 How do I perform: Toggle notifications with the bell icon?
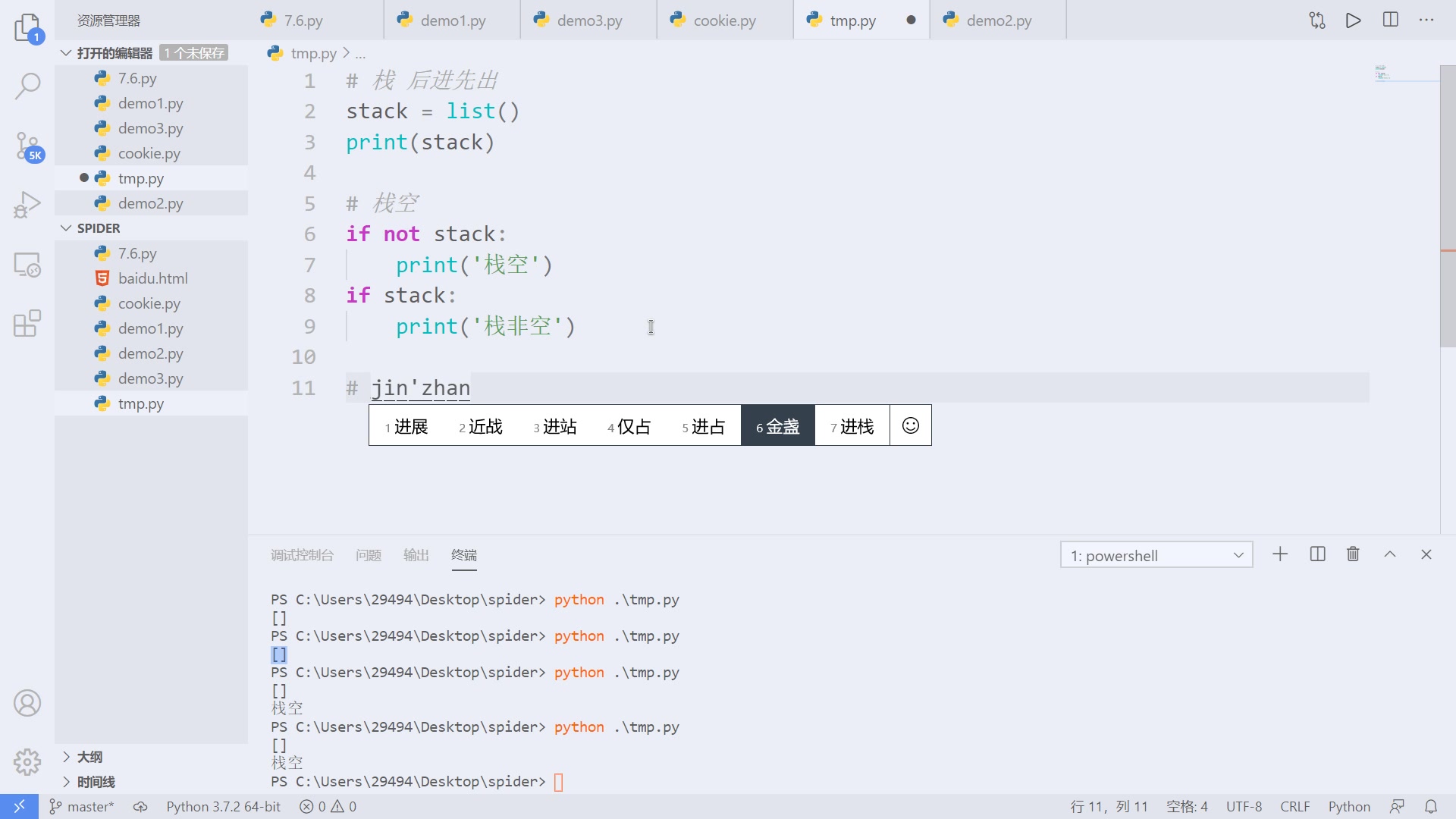[1432, 806]
